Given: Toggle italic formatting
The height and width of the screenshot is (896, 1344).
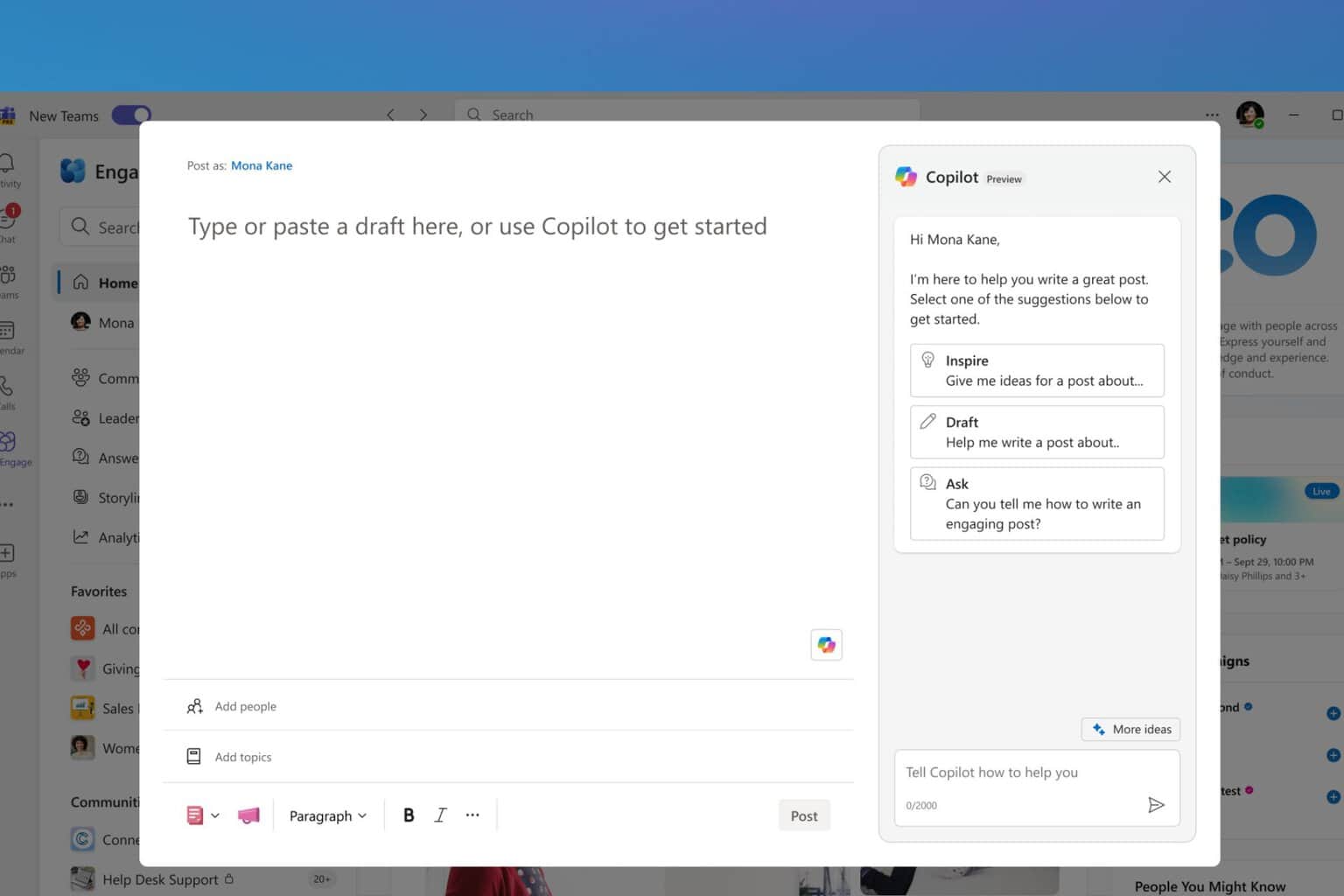Looking at the screenshot, I should pos(440,815).
